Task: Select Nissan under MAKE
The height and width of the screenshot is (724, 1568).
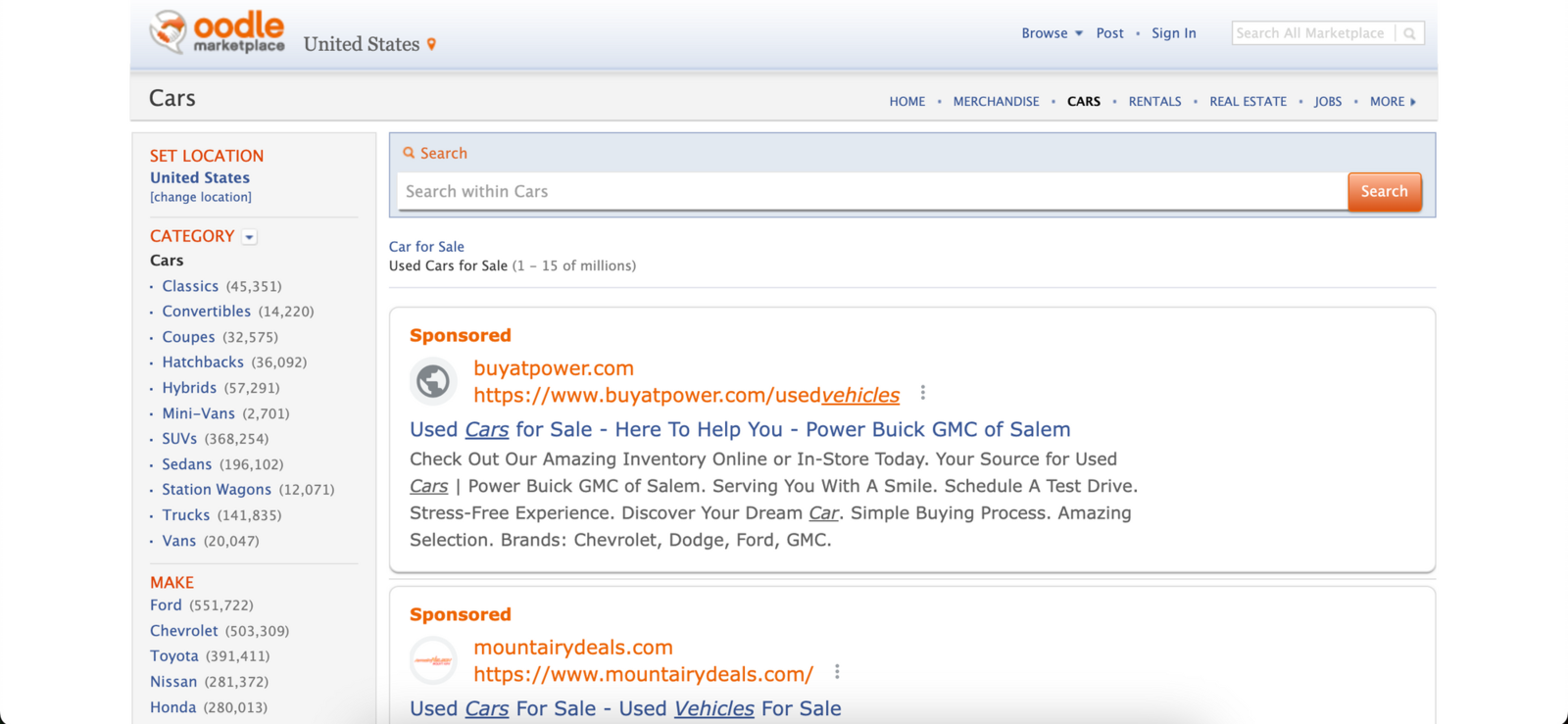Action: click(173, 682)
